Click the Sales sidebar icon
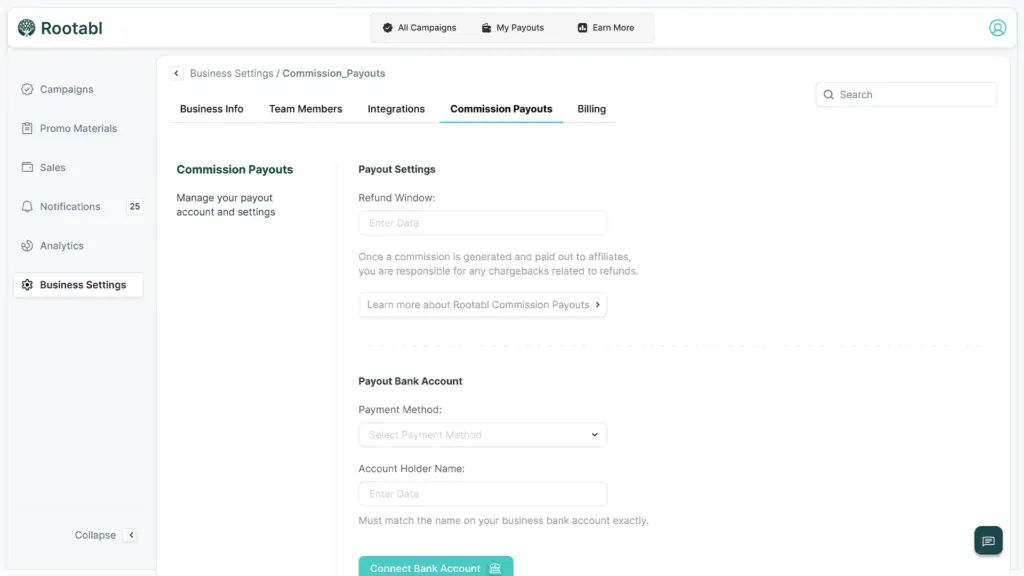The width and height of the screenshot is (1024, 576). click(27, 167)
